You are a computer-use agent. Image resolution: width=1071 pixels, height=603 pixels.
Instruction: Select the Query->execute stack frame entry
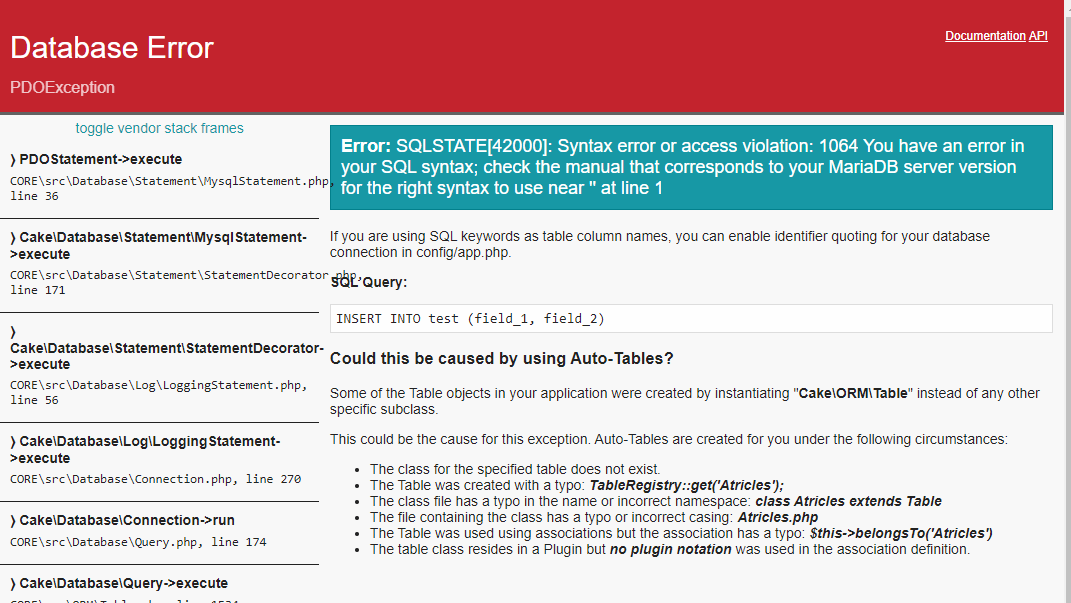(x=112, y=582)
